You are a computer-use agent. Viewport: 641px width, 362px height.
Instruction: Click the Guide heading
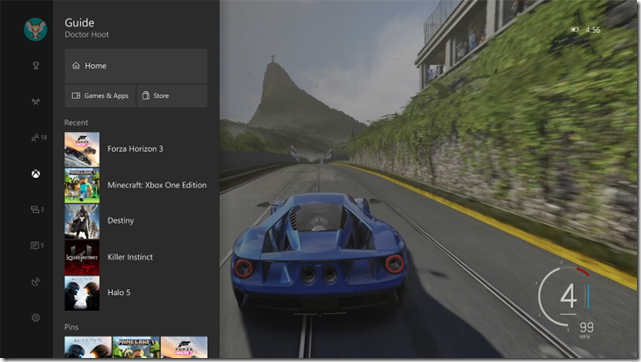click(79, 23)
